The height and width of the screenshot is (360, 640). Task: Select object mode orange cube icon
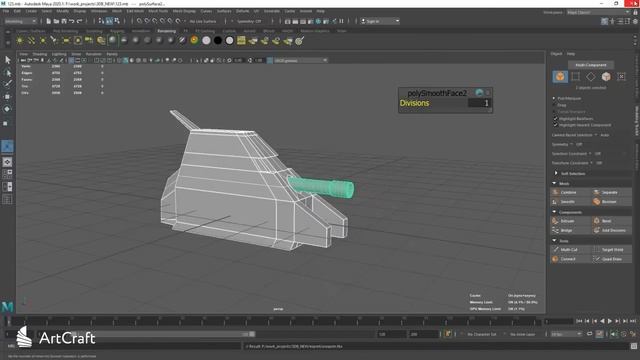560,76
